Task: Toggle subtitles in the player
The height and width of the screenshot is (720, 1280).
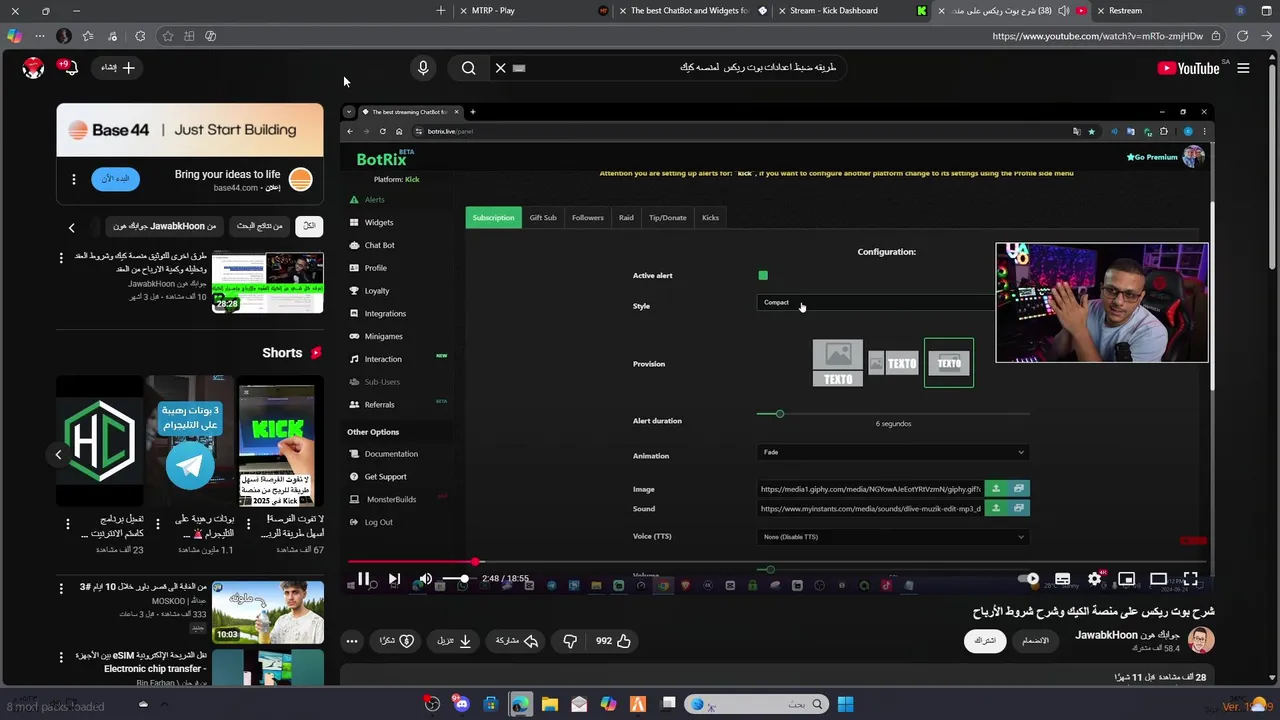Action: 1062,578
